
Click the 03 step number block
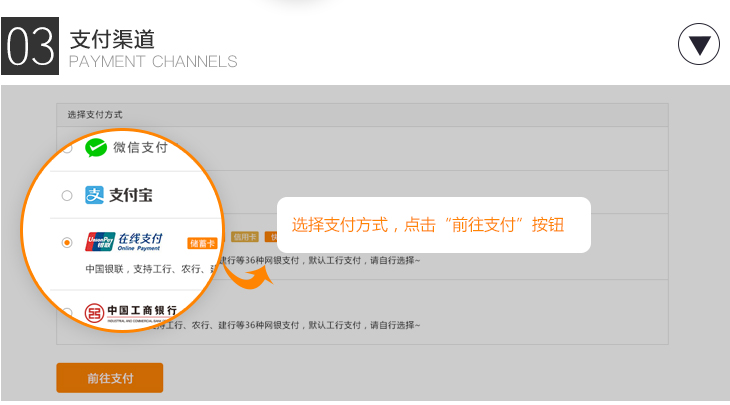pos(30,46)
